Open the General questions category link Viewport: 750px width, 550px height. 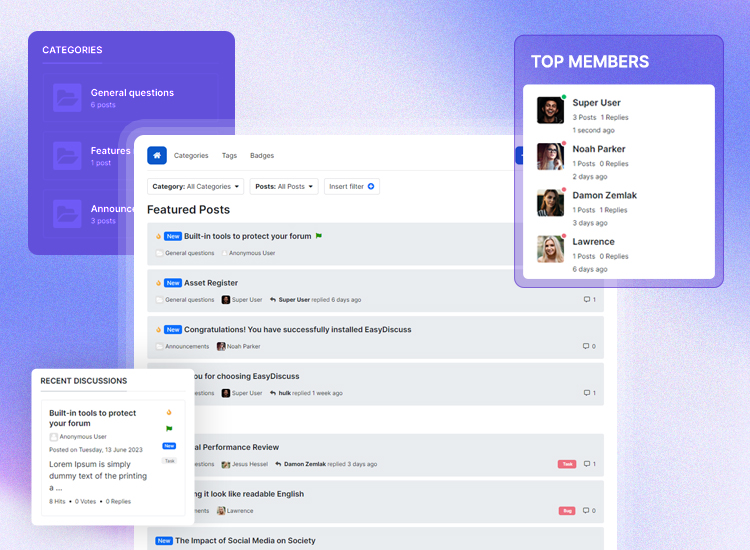click(132, 93)
